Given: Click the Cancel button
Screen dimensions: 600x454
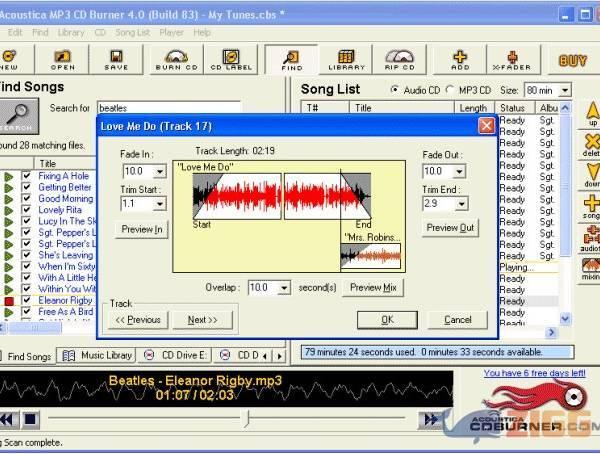Looking at the screenshot, I should [x=458, y=320].
